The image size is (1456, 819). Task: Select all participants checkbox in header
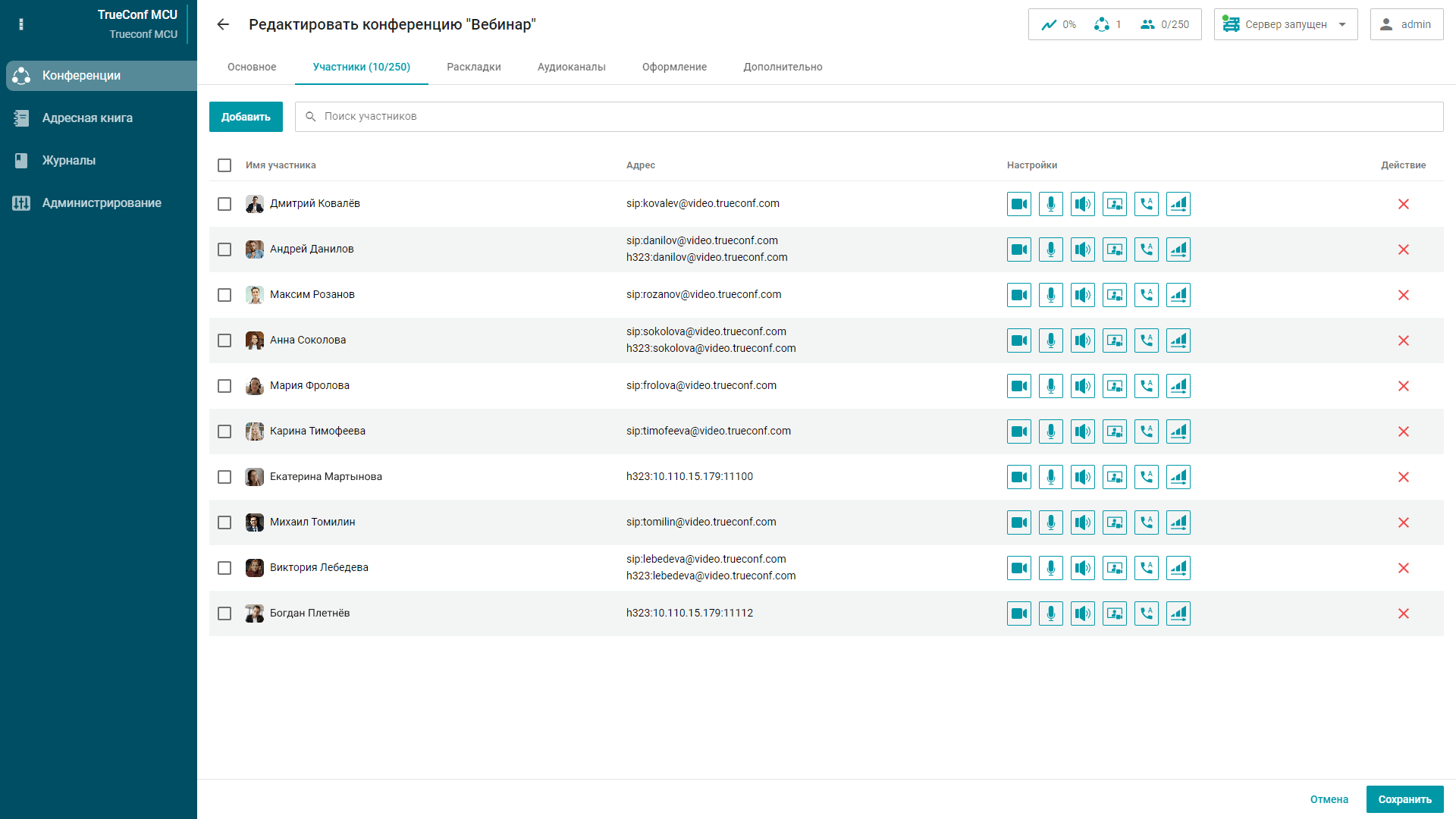(224, 165)
